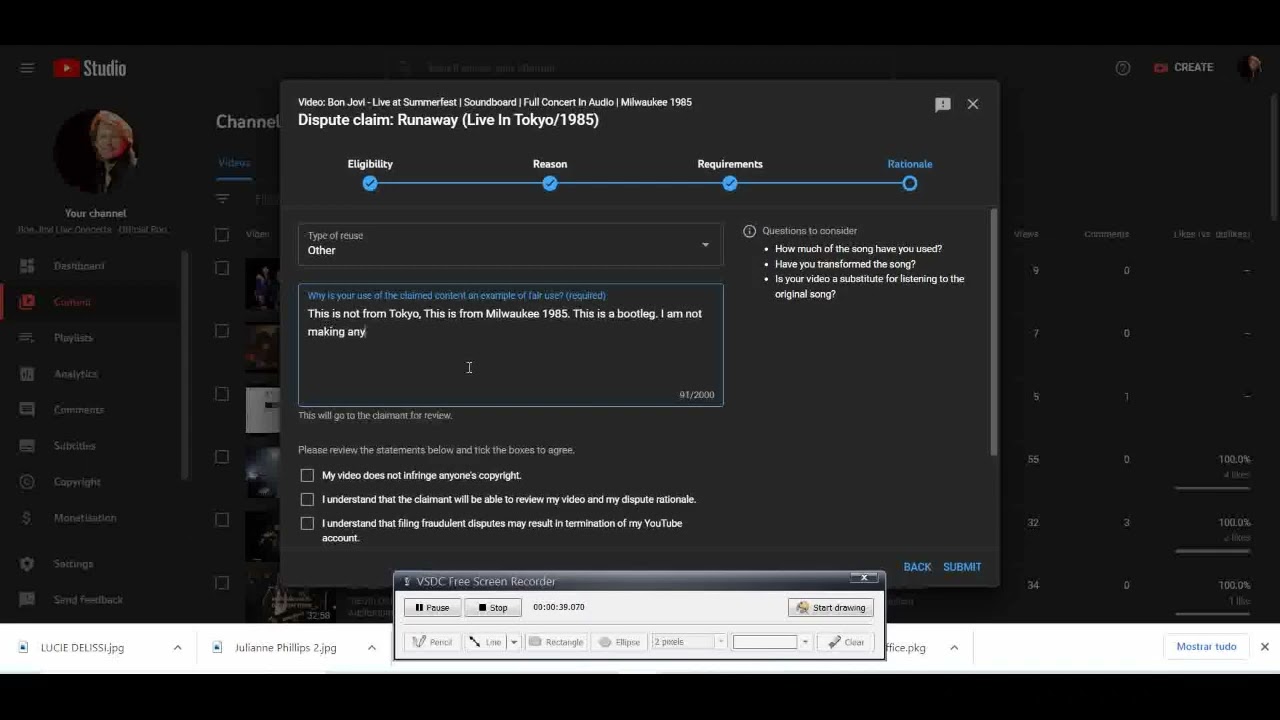Close the VSDC Free Screen Recorder window
1280x720 pixels.
pos(864,578)
